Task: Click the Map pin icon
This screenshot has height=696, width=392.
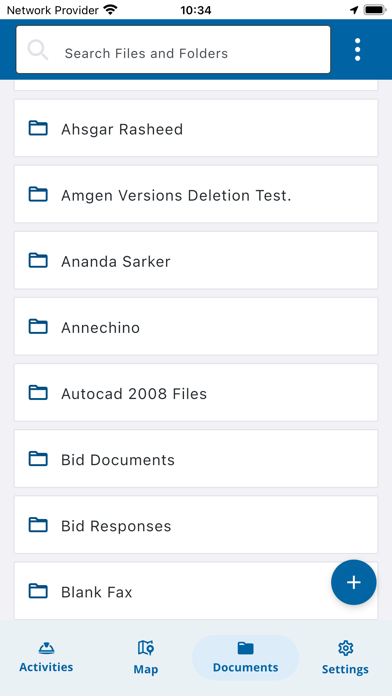Action: coord(146,648)
